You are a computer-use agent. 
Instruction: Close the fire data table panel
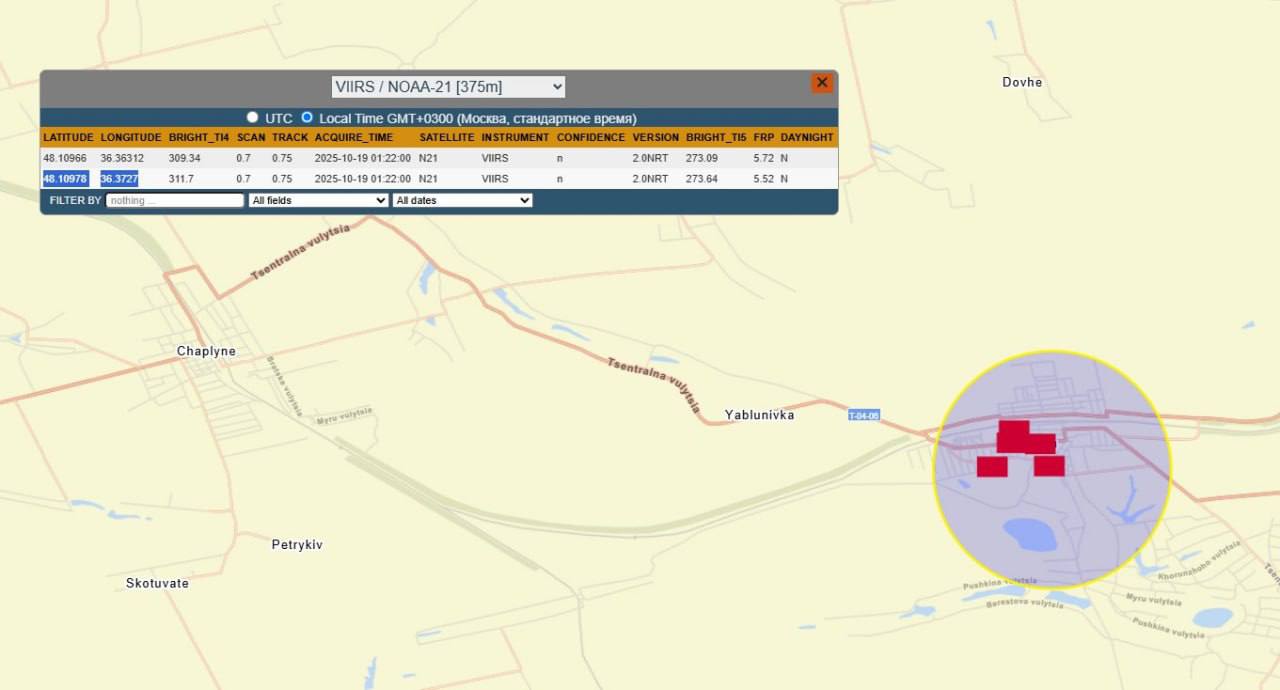pos(822,83)
